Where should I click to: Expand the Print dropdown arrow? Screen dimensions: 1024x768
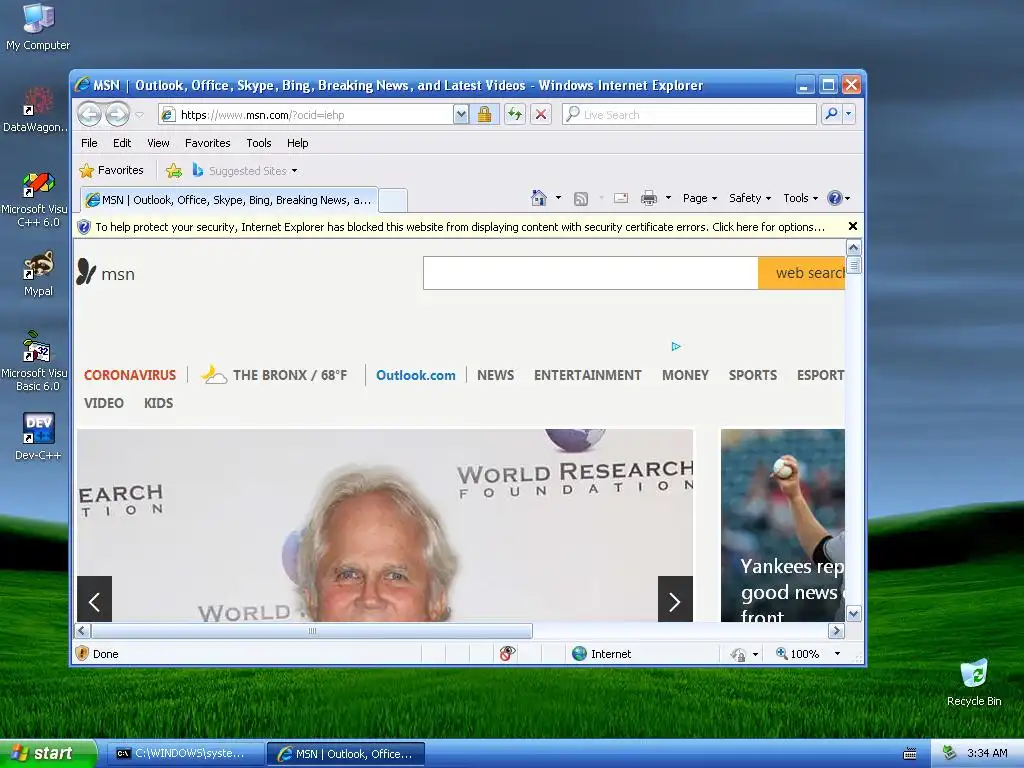668,198
